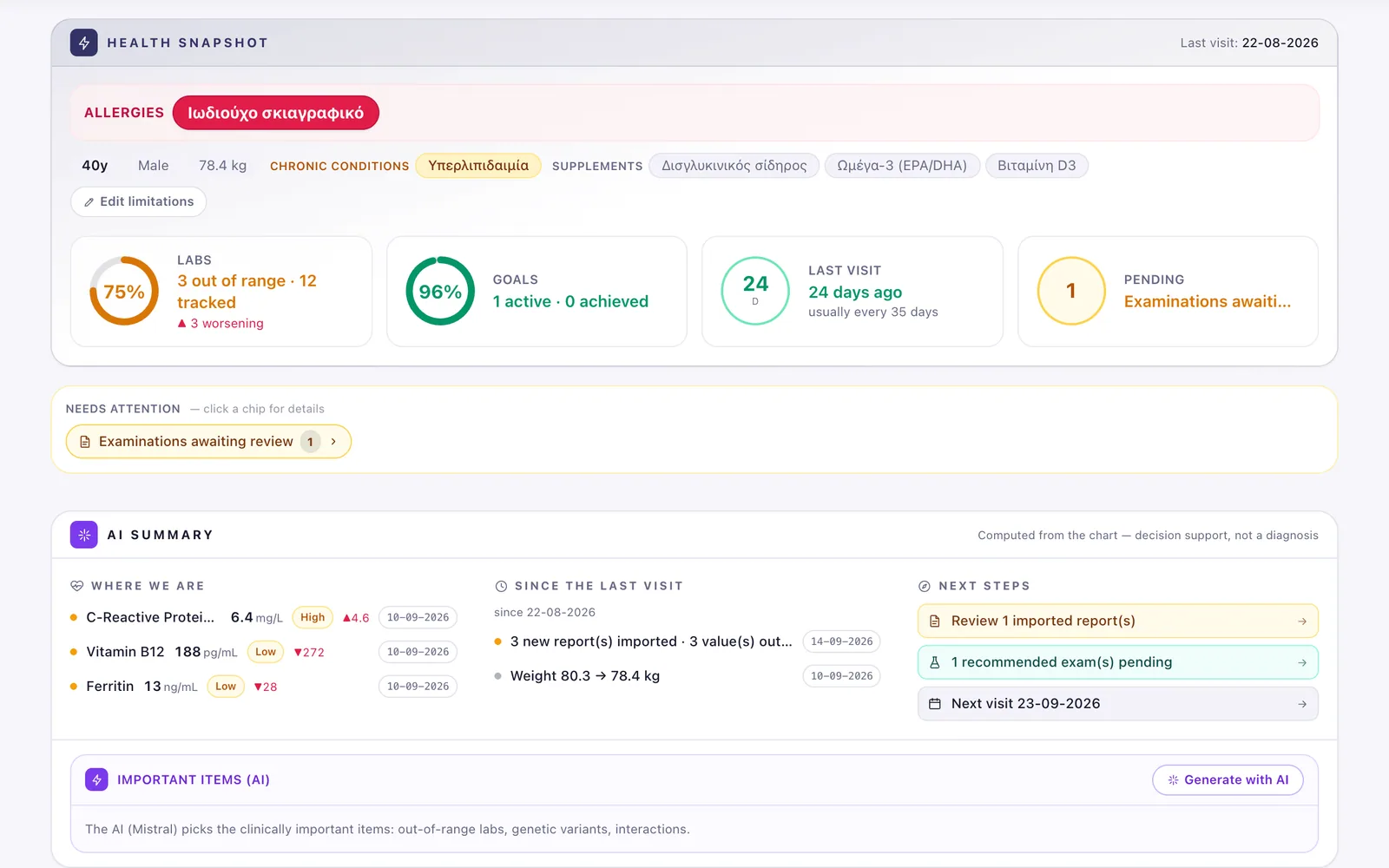
Task: Click the 75% labs progress ring
Action: point(124,292)
